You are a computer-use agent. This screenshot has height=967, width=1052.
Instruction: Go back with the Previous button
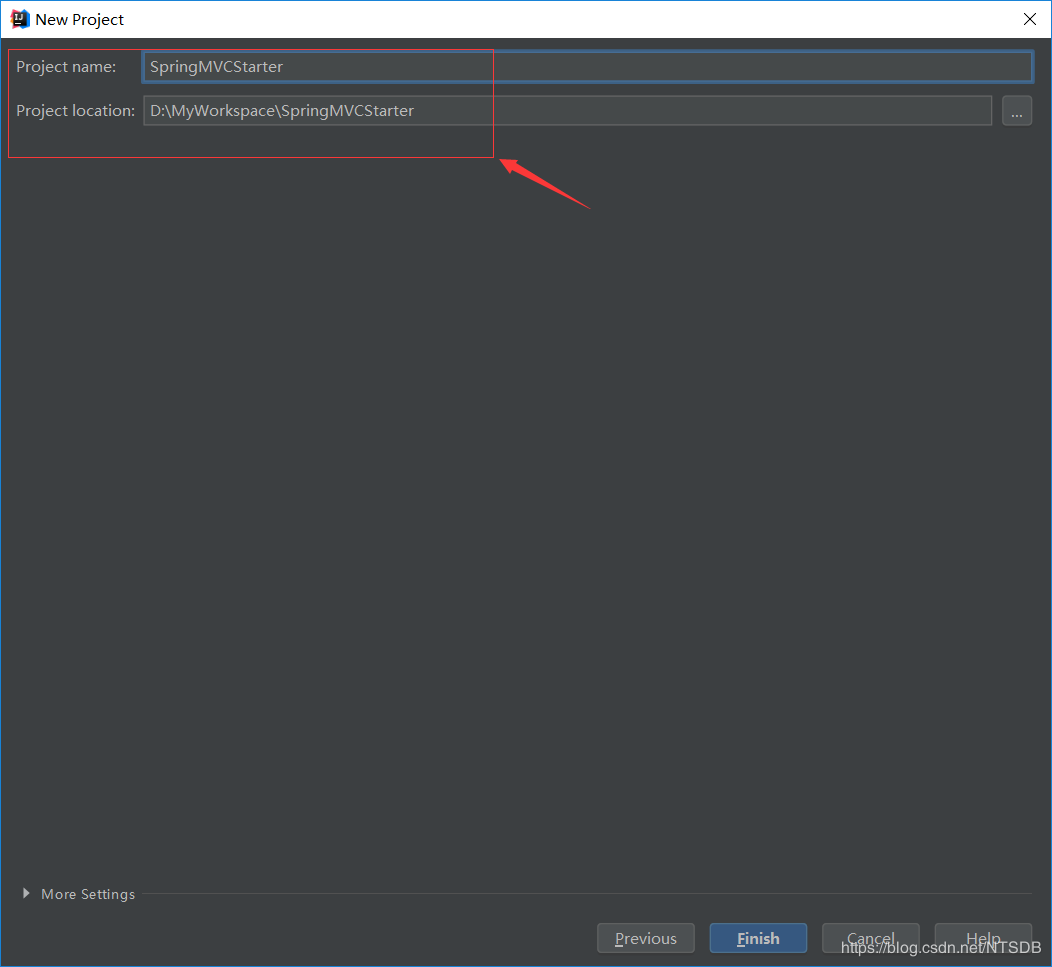pyautogui.click(x=645, y=938)
